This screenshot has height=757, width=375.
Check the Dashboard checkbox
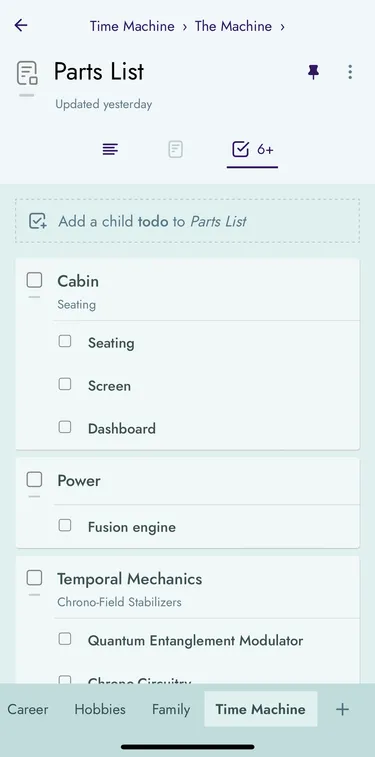65,427
